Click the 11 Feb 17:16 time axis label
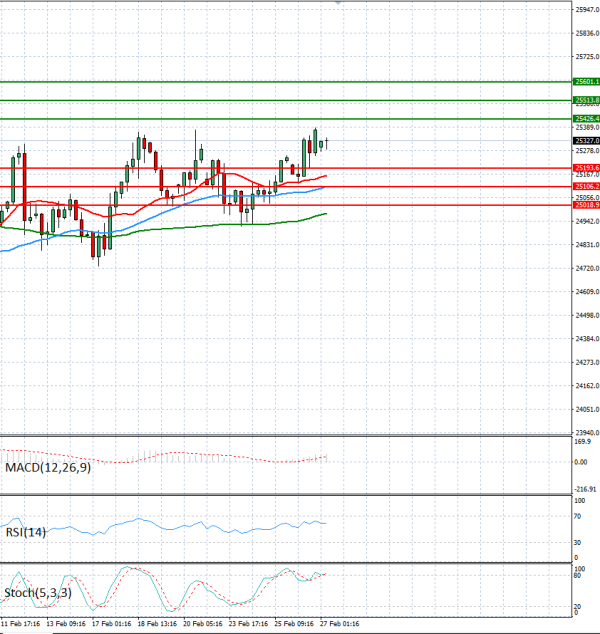Viewport: 600px width, 634px height. [x=22, y=623]
